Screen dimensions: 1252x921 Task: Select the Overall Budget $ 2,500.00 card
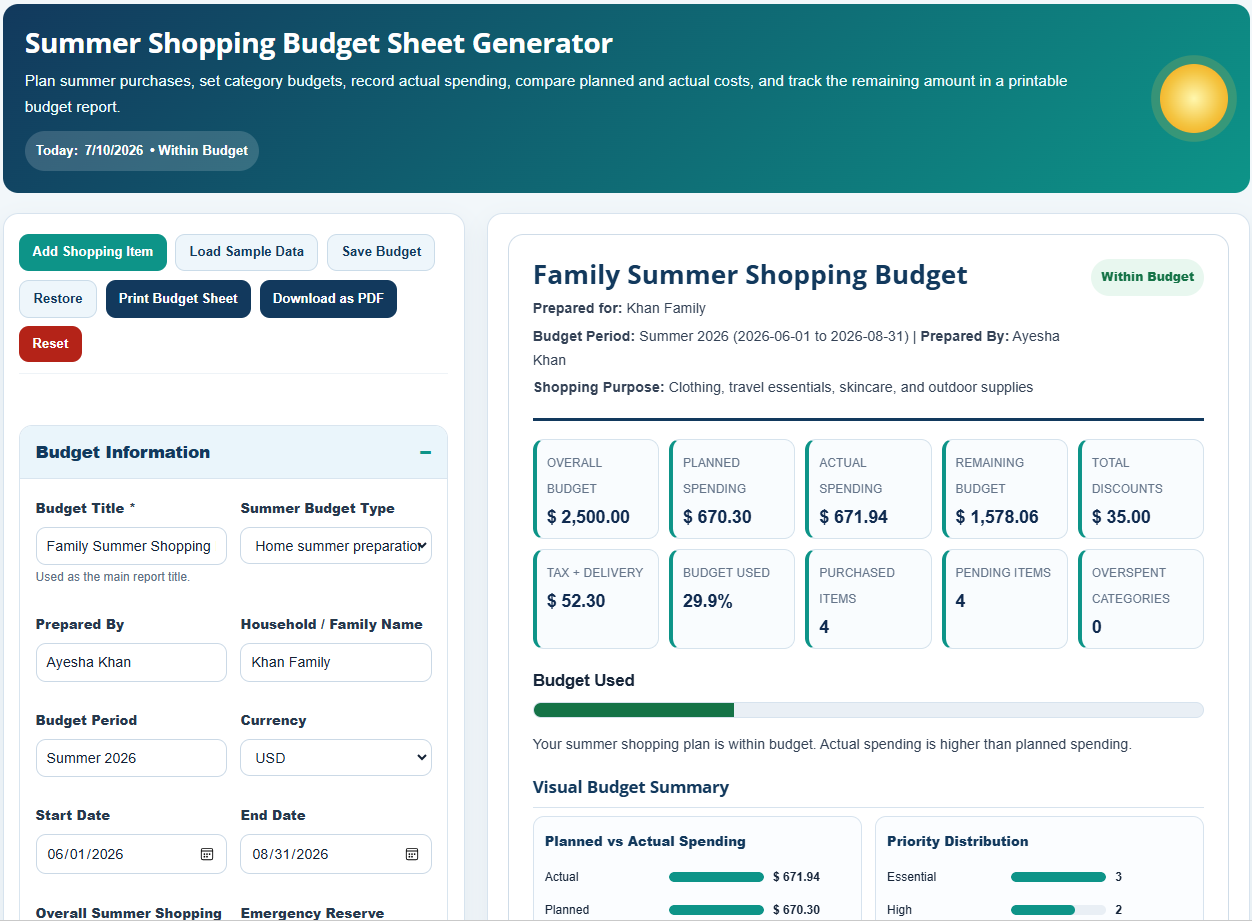coord(596,489)
